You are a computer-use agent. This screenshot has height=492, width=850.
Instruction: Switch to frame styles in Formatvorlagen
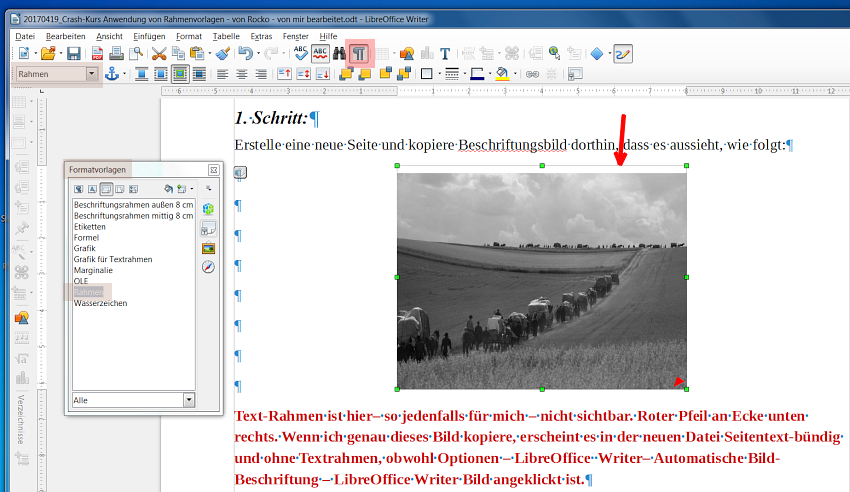point(106,188)
